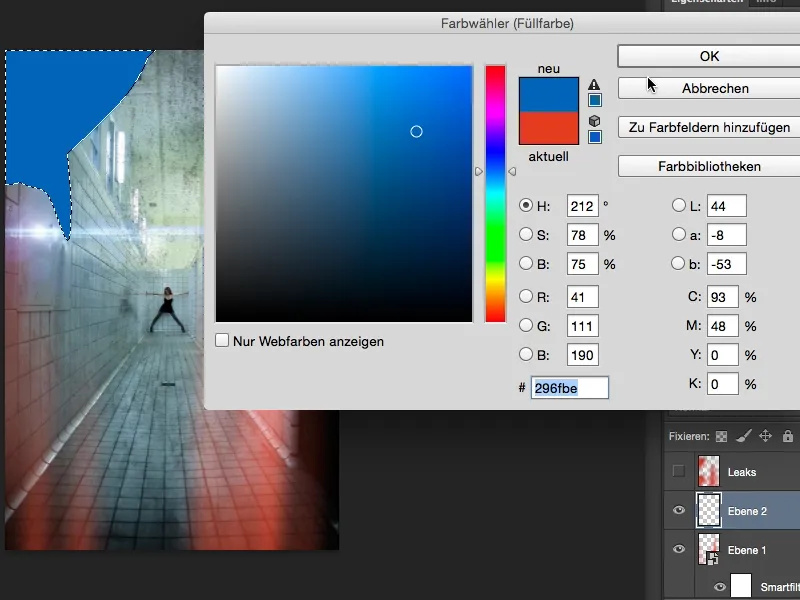Click the out-of-gamut warning triangle icon
The height and width of the screenshot is (600, 800).
pyautogui.click(x=594, y=84)
